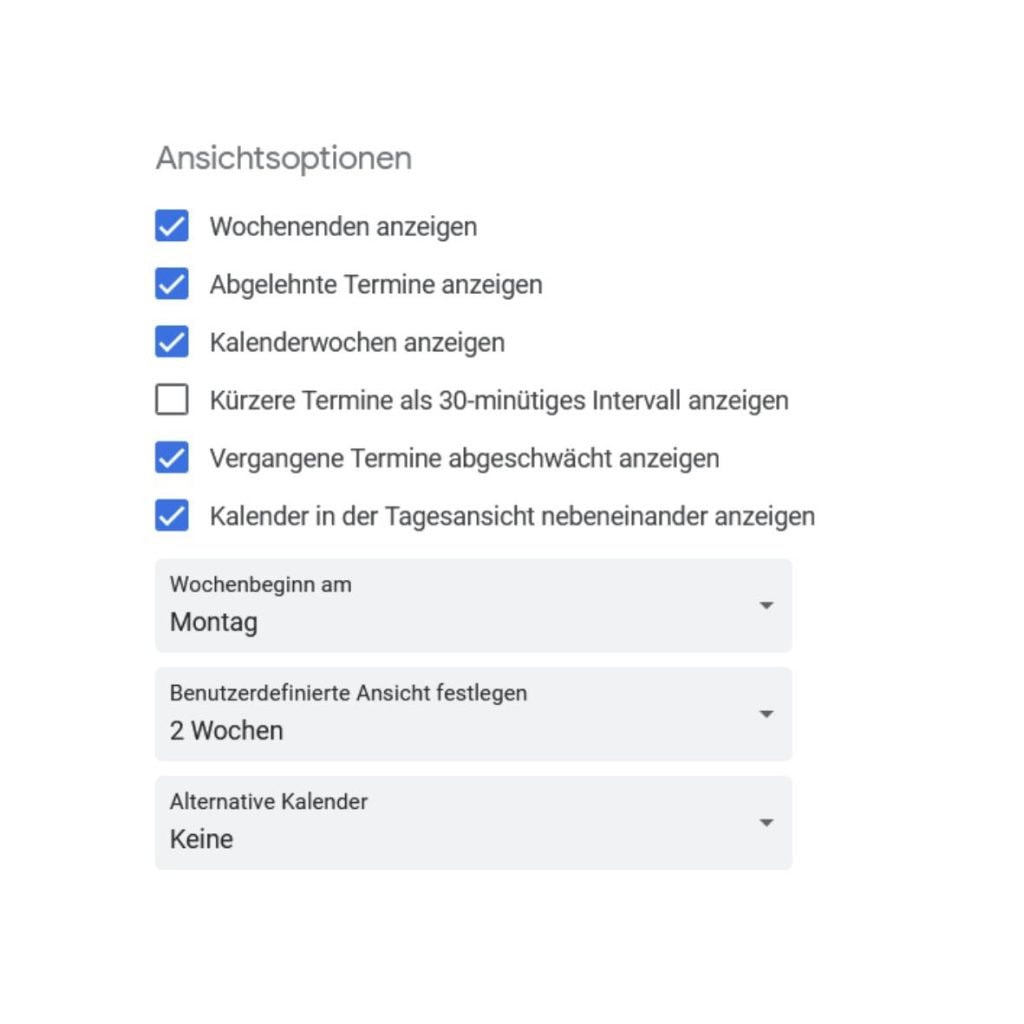The width and height of the screenshot is (1024, 1024).
Task: Open the Wochenbeginn dropdown showing Montag
Action: (x=473, y=605)
